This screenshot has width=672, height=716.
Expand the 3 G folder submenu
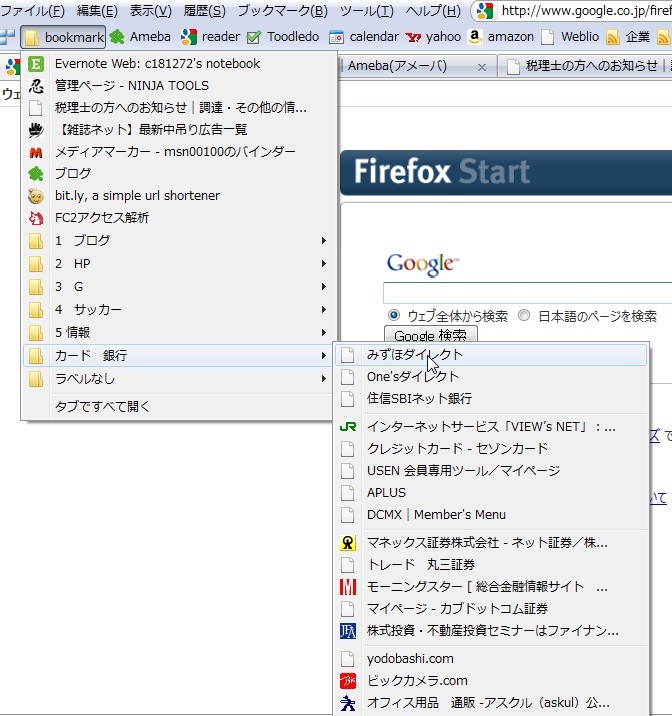[324, 287]
